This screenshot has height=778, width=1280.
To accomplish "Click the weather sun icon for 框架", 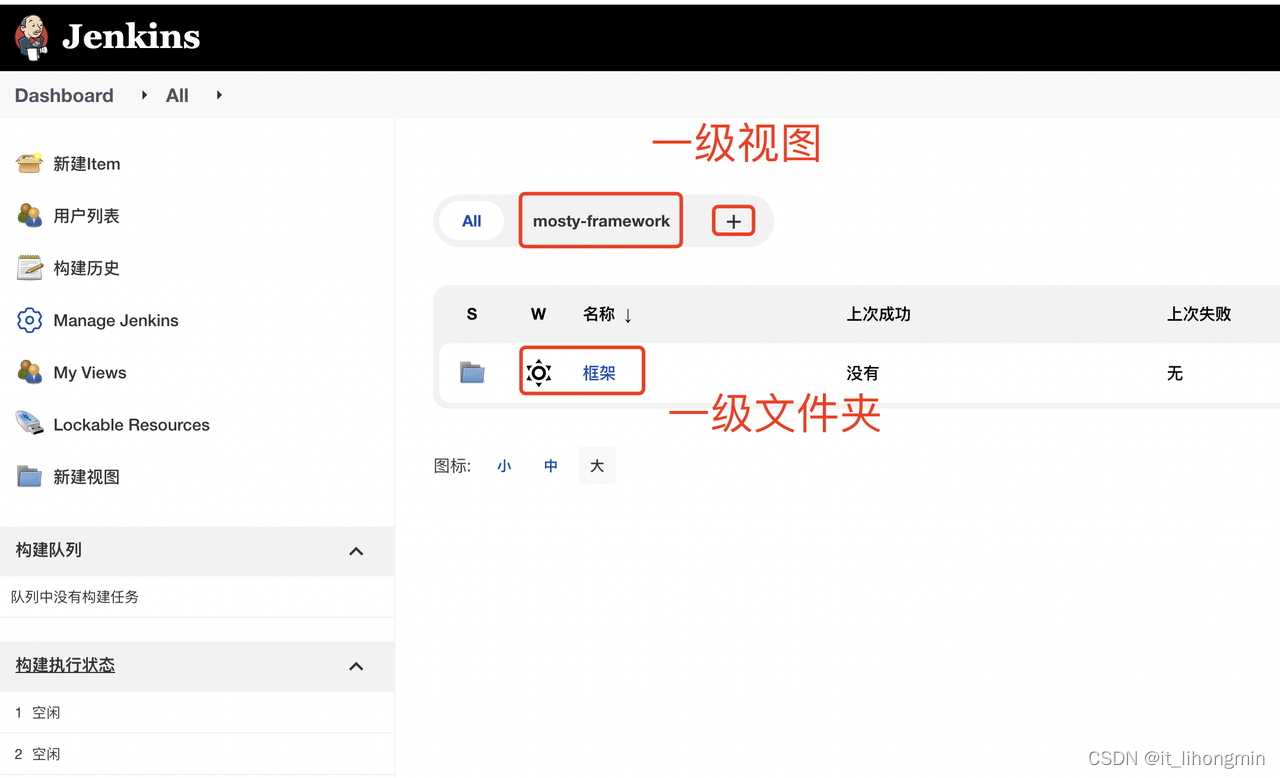I will point(539,373).
